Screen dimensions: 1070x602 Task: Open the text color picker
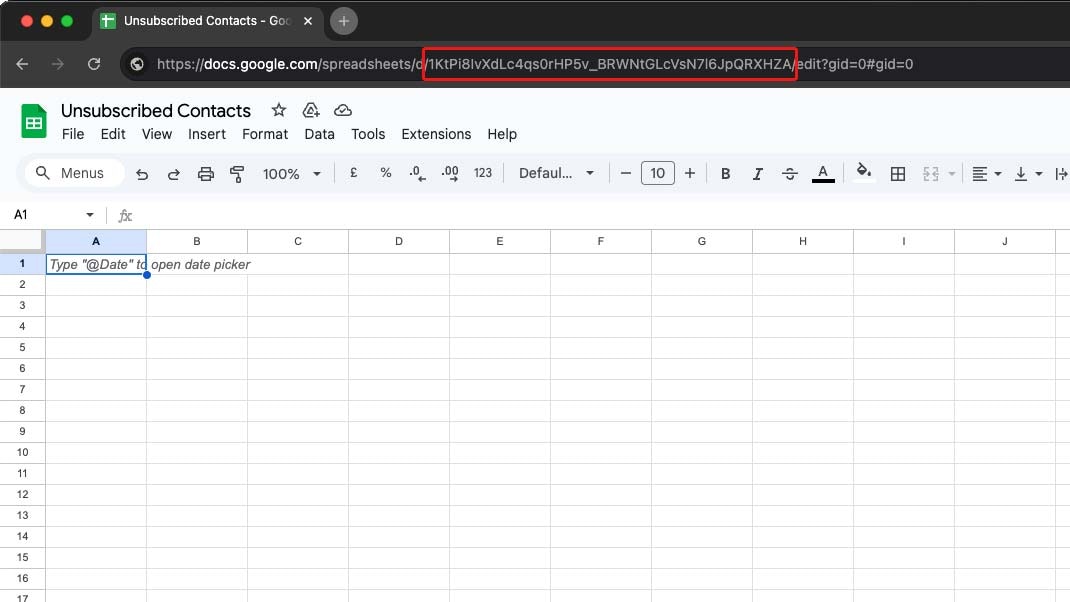click(x=823, y=174)
